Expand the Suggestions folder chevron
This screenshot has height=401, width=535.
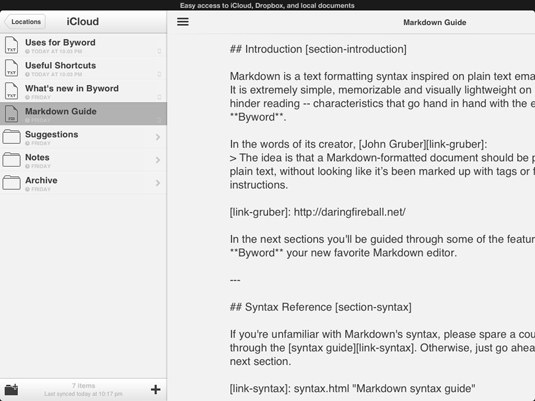158,137
